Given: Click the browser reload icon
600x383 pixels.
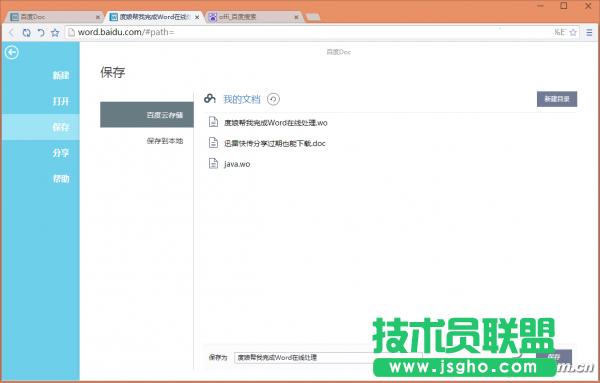Looking at the screenshot, I should click(x=26, y=33).
